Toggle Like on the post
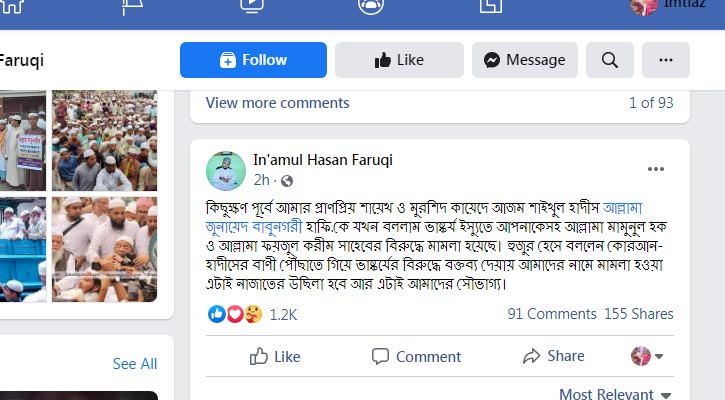The image size is (725, 400). (x=274, y=356)
